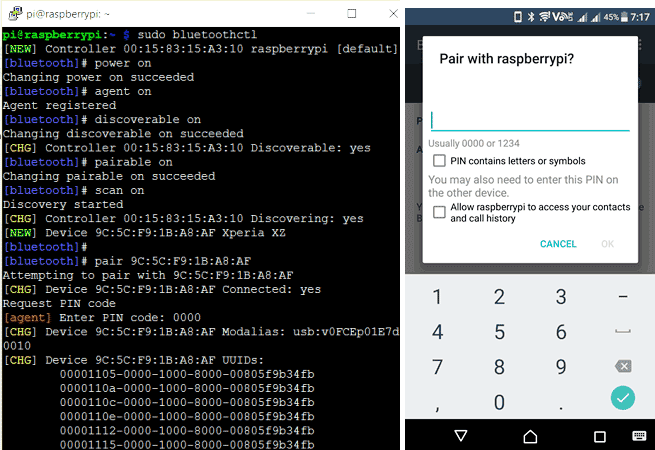Maximize the pi@raspberrypi terminal window
The width and height of the screenshot is (655, 450).
click(x=352, y=13)
